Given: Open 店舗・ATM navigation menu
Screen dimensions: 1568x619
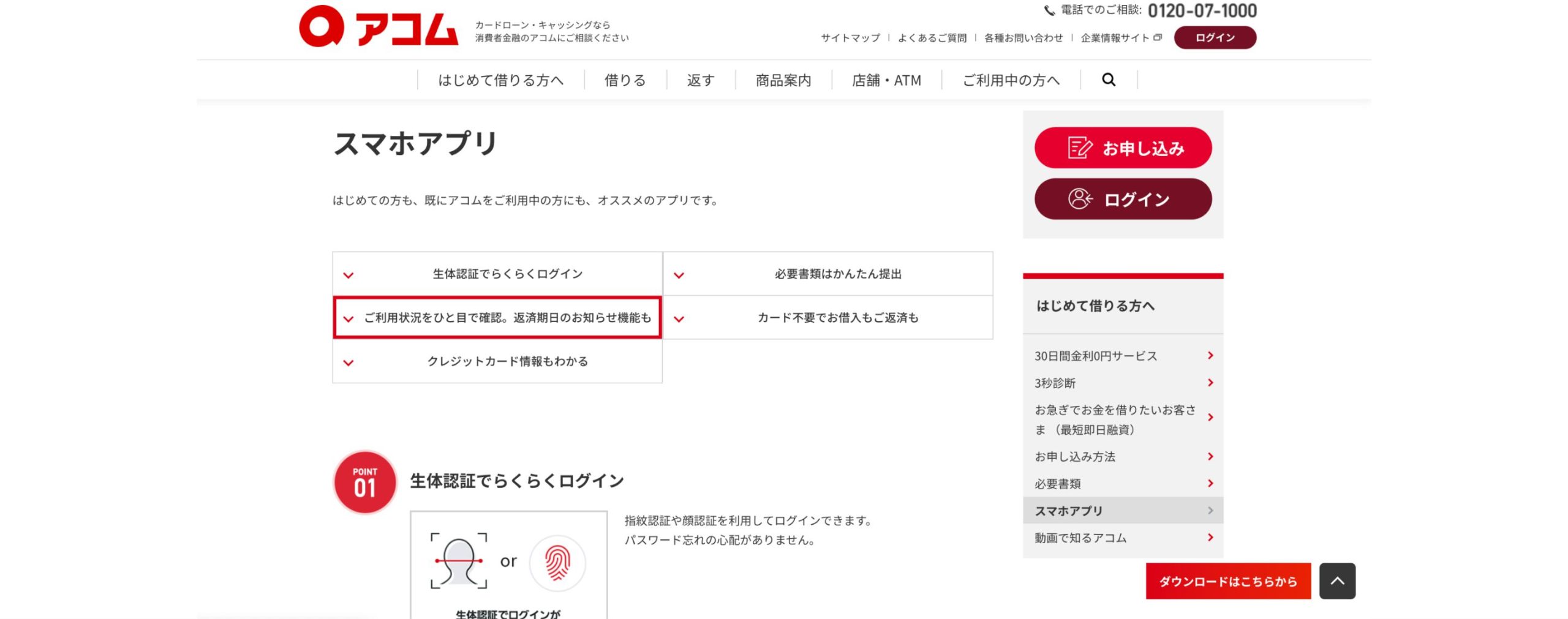Looking at the screenshot, I should coord(886,80).
